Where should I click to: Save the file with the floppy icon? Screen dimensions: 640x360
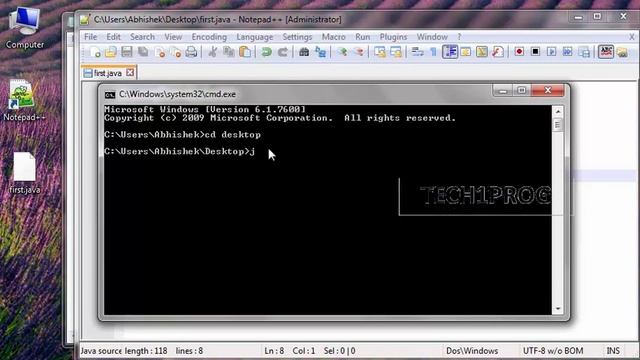127,52
